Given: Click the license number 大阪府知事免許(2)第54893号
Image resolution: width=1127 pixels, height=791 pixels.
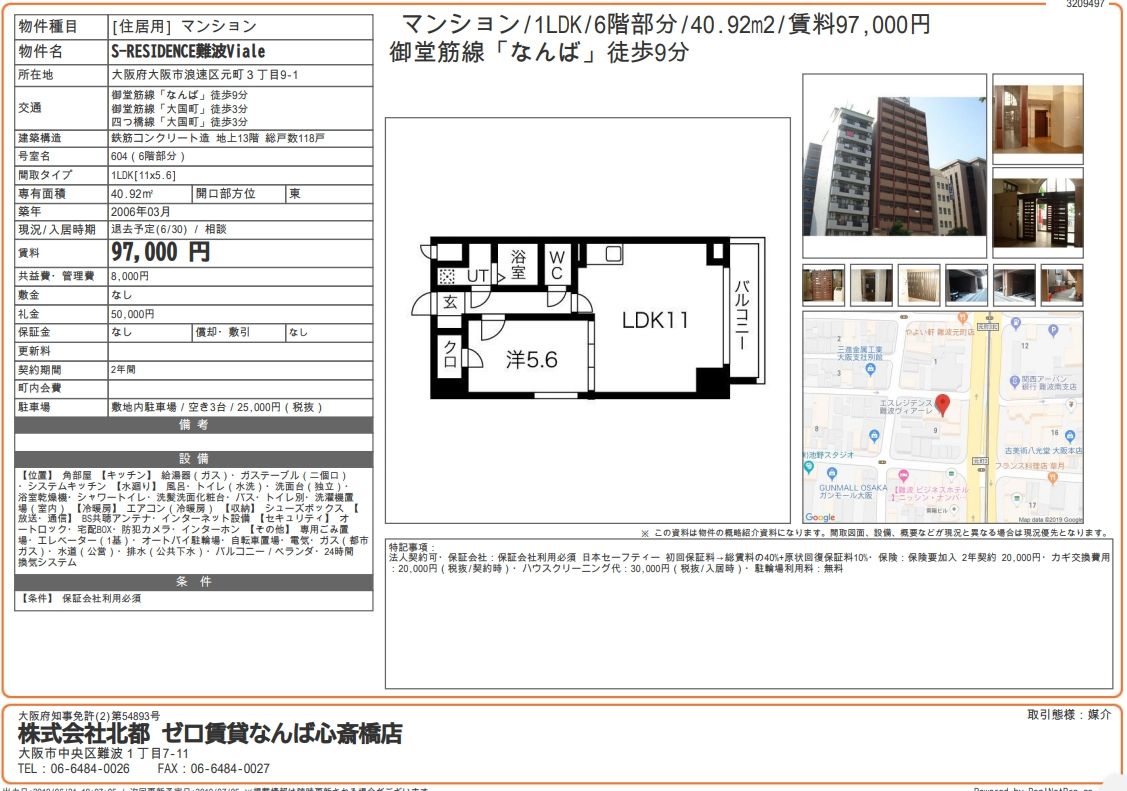Looking at the screenshot, I should coord(89,716).
